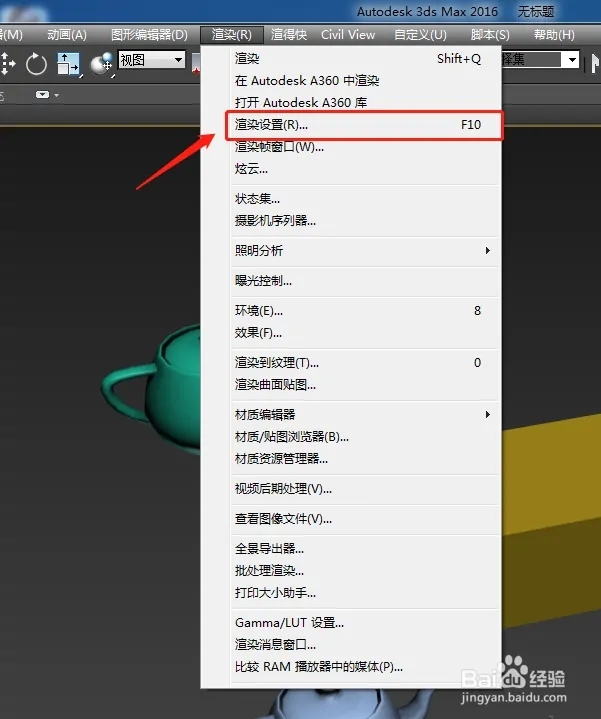
Task: Choose 在 Autodesk A360 中渲染
Action: point(365,81)
